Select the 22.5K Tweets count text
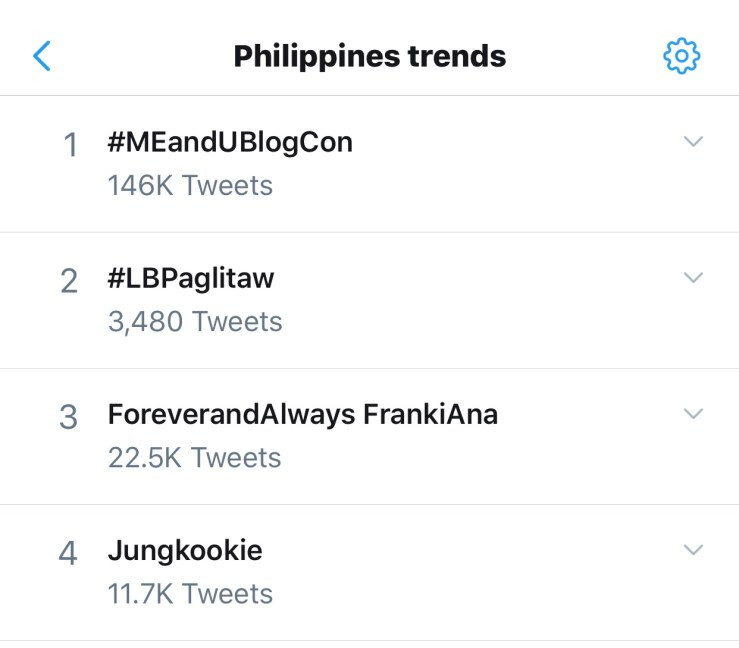 pyautogui.click(x=195, y=458)
